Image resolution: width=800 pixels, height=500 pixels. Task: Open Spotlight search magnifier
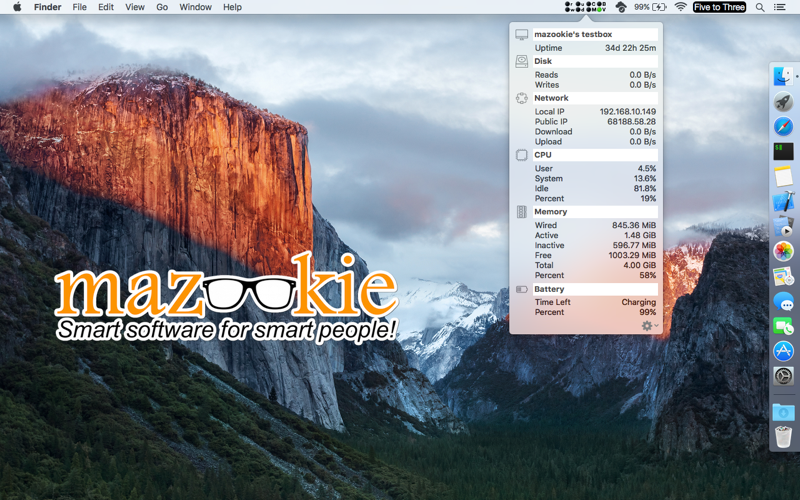(760, 7)
